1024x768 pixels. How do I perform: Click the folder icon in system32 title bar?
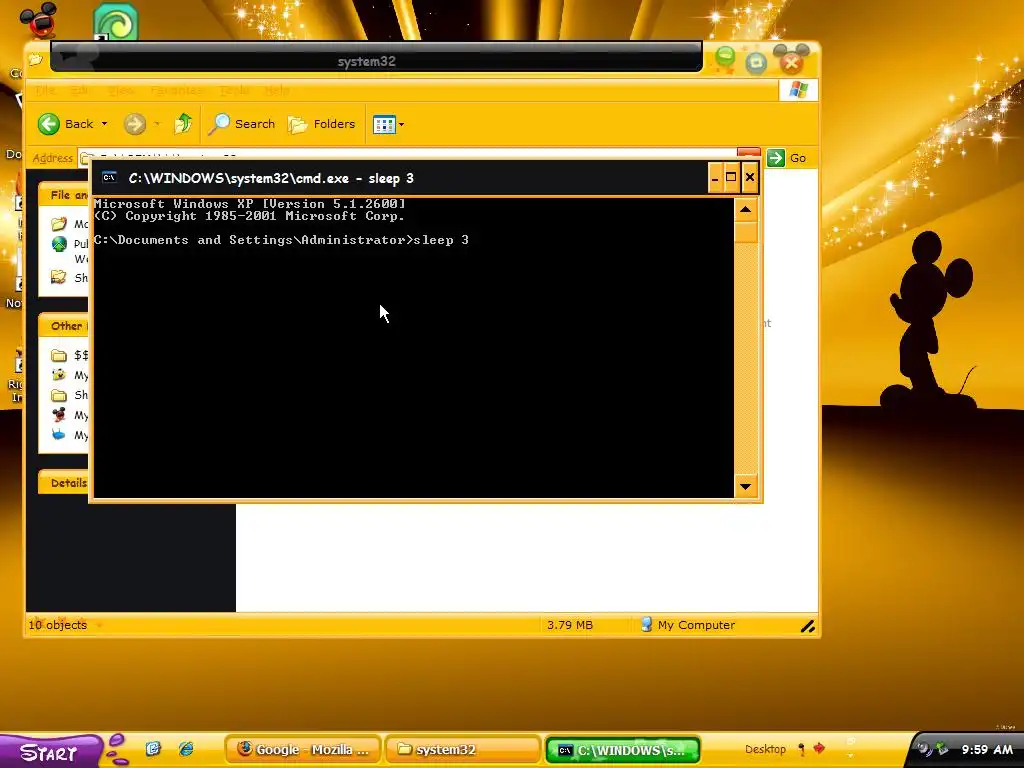(36, 60)
